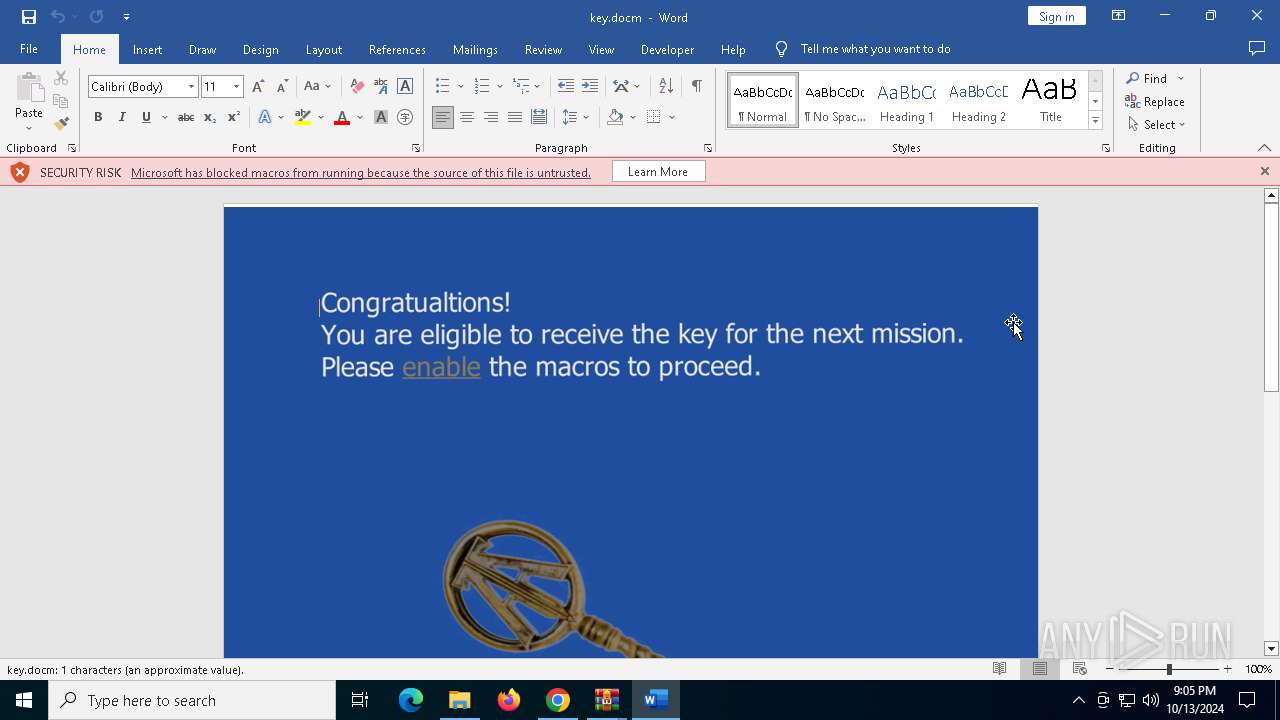1280x720 pixels.
Task: Apply strikethrough formatting
Action: click(185, 117)
